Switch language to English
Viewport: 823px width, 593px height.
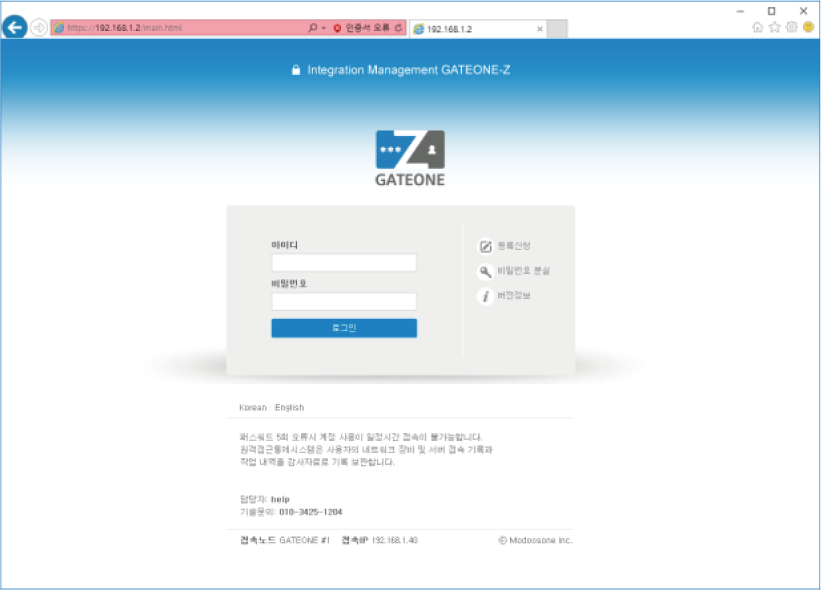[x=290, y=408]
